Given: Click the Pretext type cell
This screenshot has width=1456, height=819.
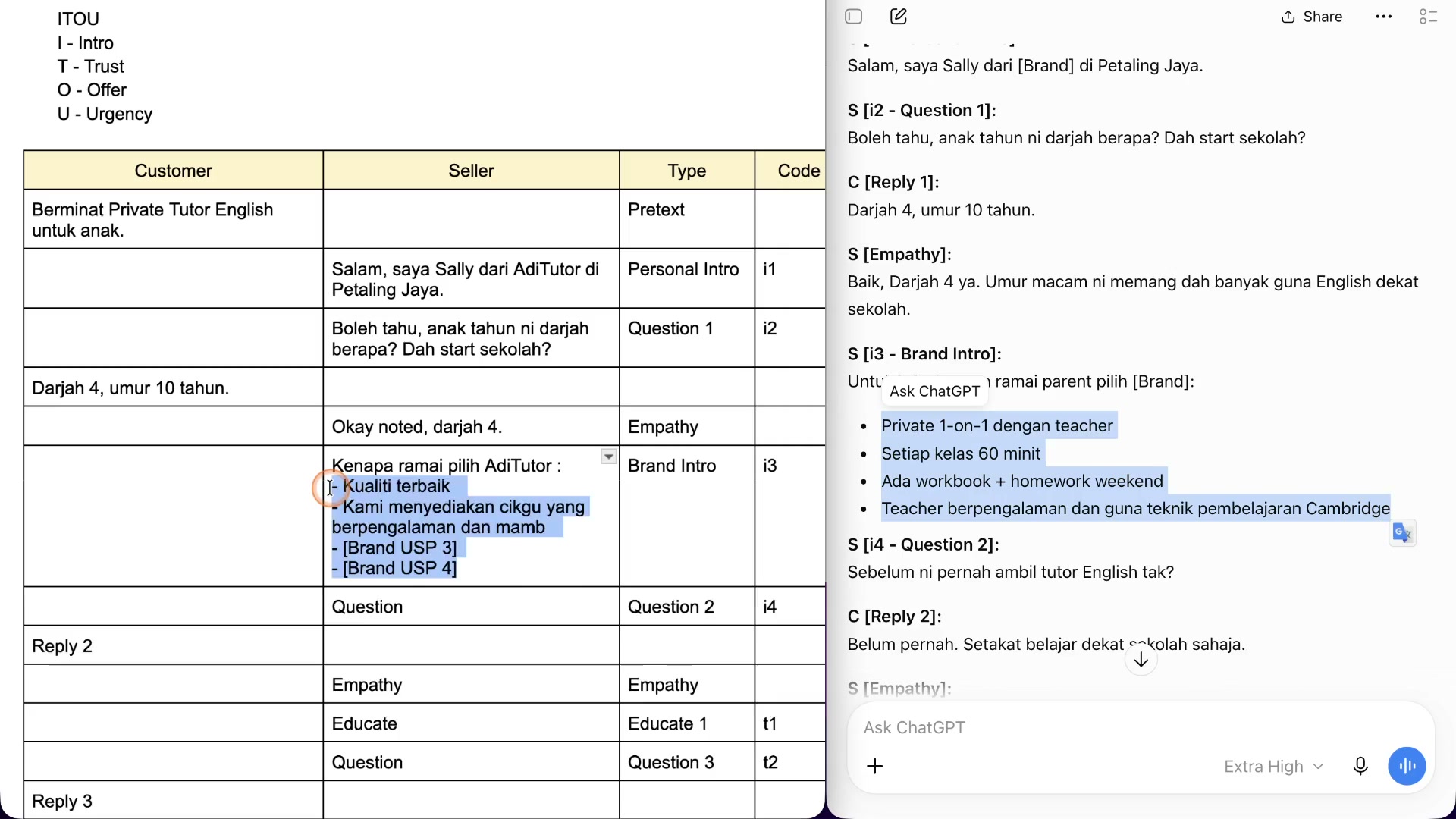Looking at the screenshot, I should (x=687, y=220).
